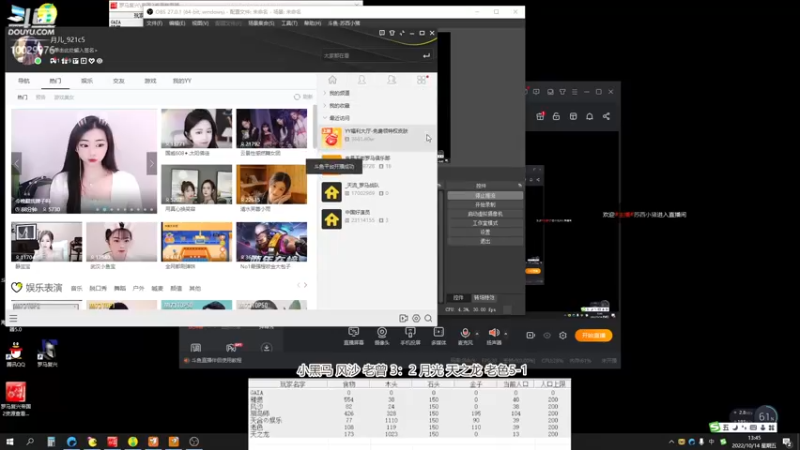This screenshot has height=450, width=800.
Task: Click the share icon in Douyu companion toolbar
Action: (606, 116)
